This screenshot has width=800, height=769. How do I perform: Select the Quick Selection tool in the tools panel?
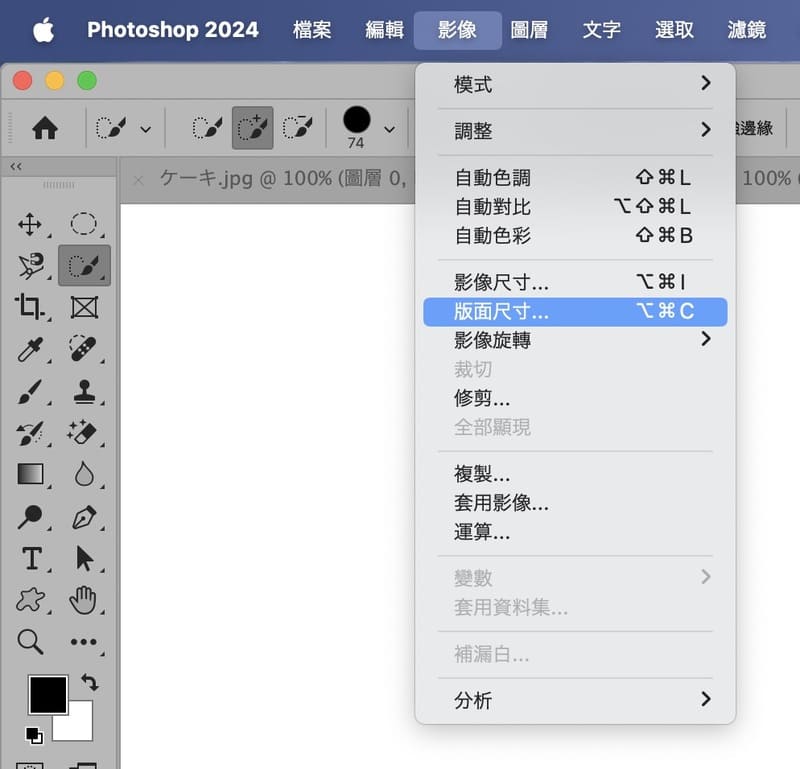pyautogui.click(x=84, y=265)
